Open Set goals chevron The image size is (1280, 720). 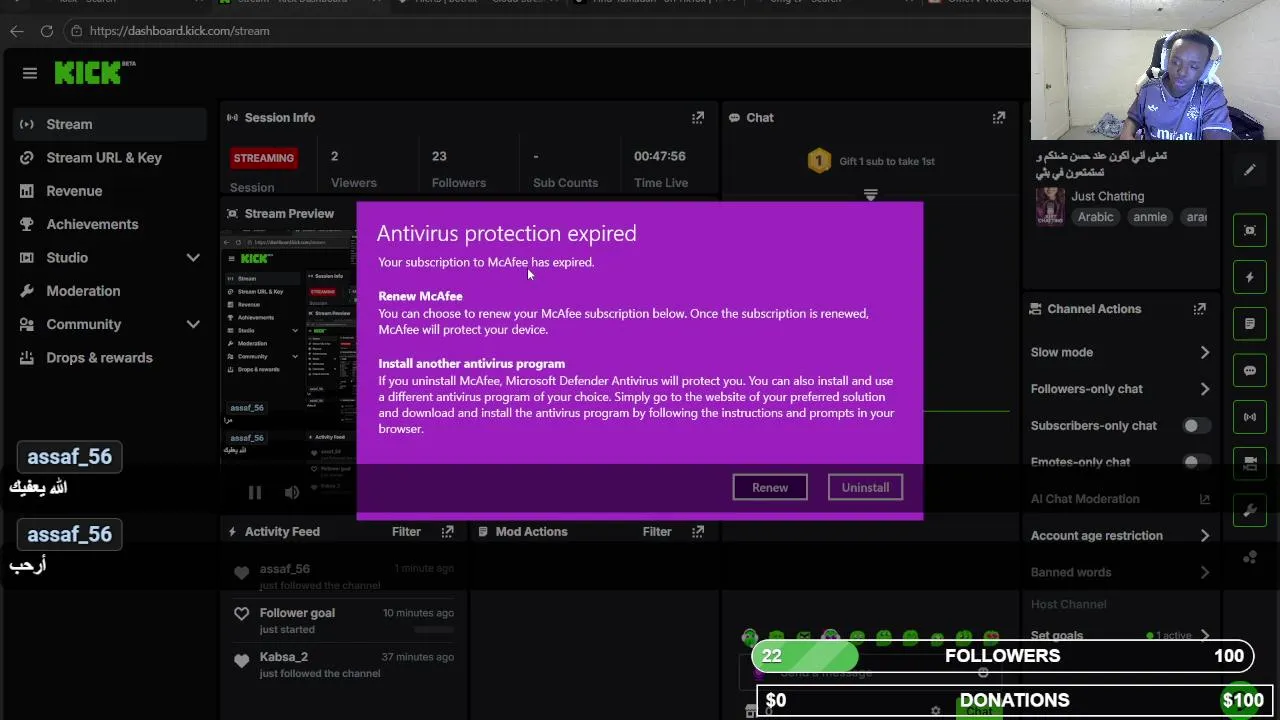1204,635
